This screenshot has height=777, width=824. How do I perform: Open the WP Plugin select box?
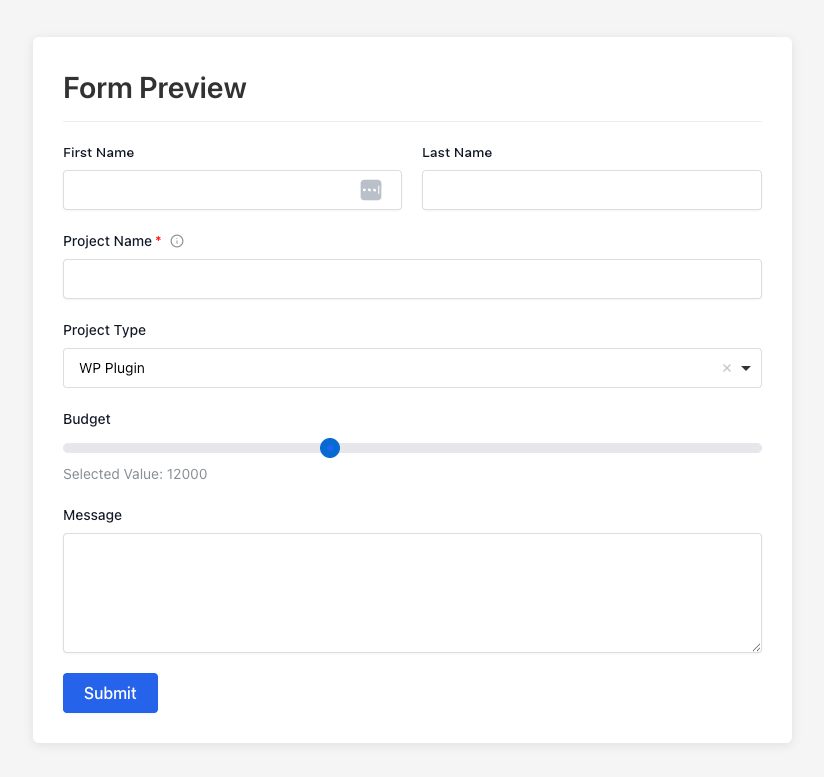390,368
